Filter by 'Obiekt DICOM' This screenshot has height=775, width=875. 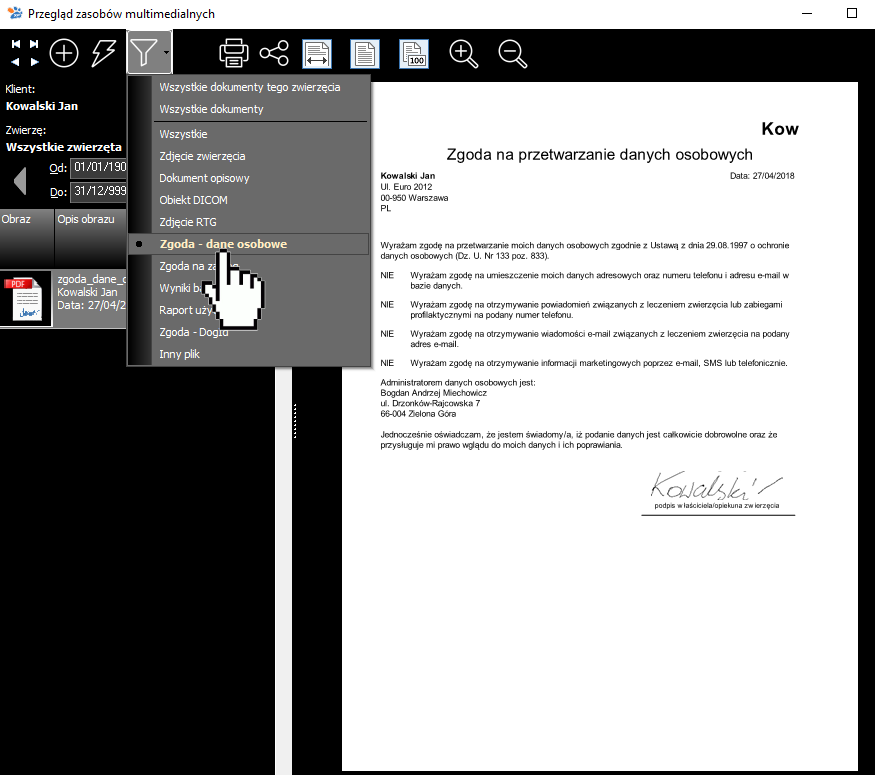(x=249, y=200)
